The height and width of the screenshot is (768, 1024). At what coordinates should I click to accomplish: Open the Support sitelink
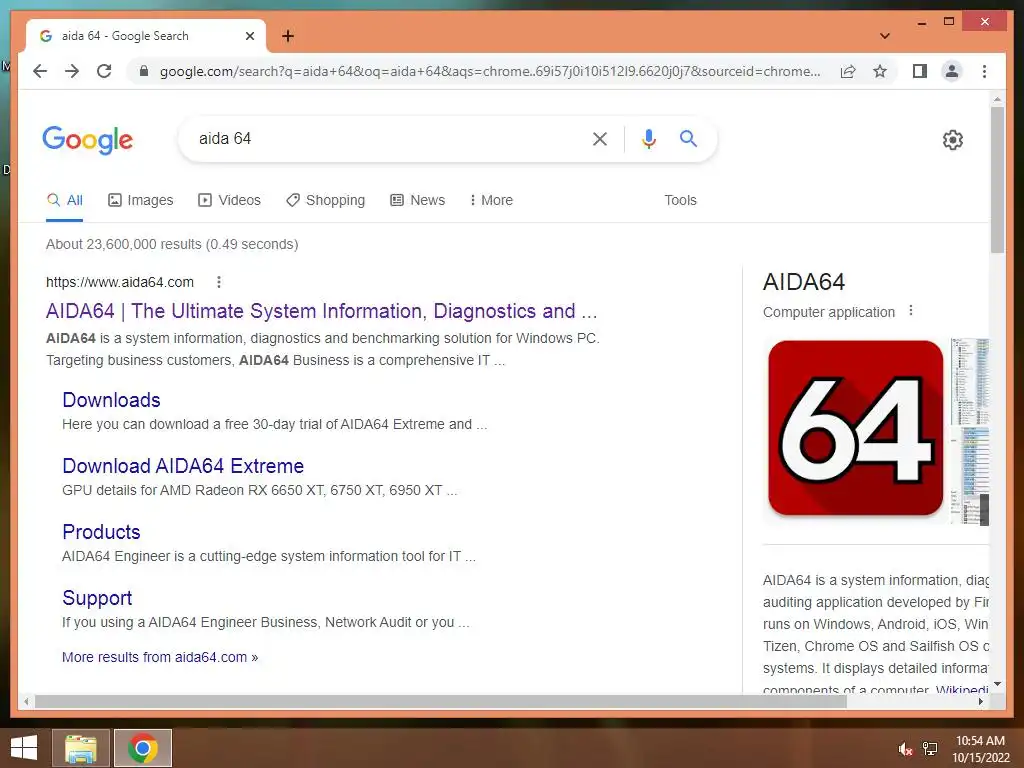[97, 598]
